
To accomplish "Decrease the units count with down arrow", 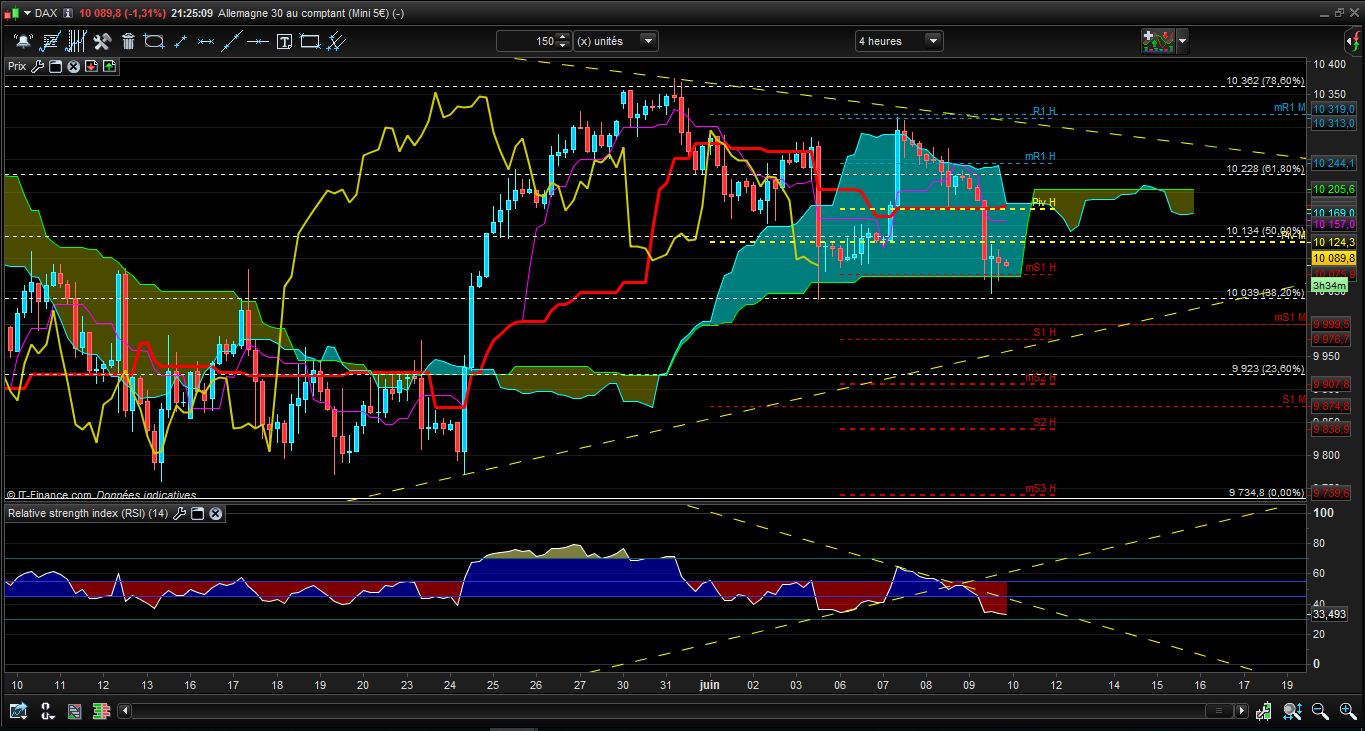I will click(562, 45).
